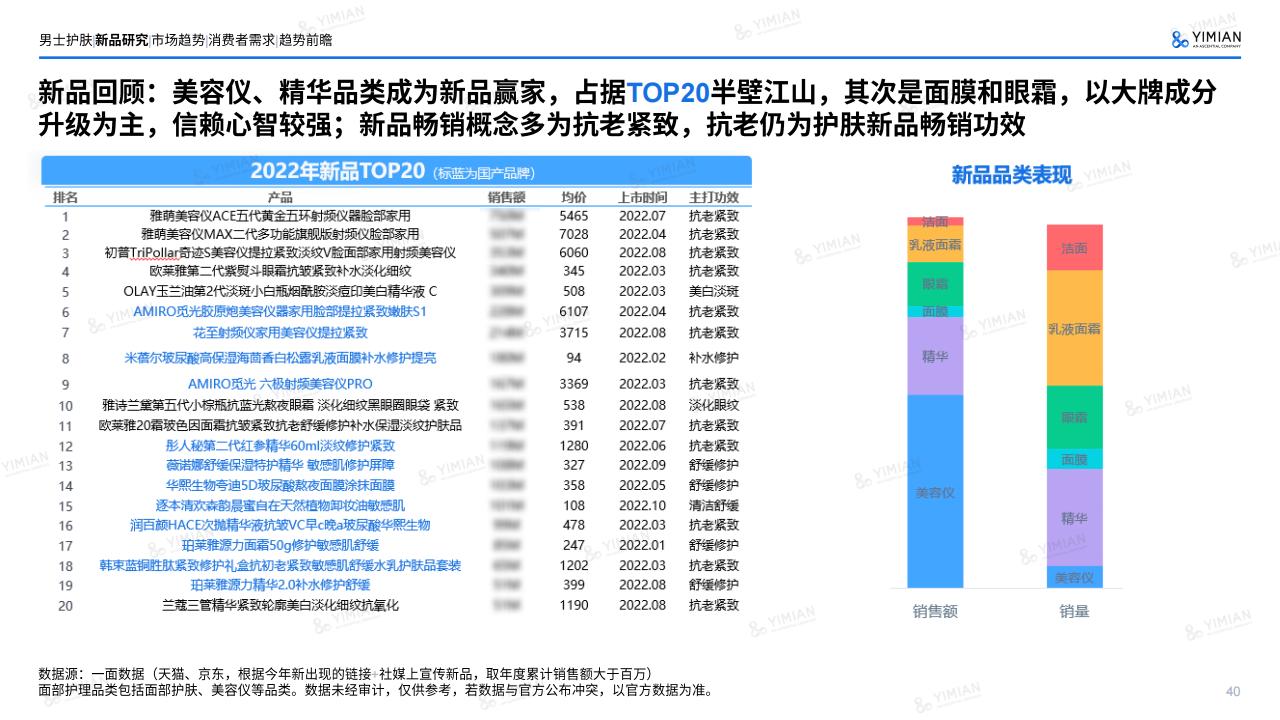
Task: Click the 产品 column header
Action: coord(281,196)
